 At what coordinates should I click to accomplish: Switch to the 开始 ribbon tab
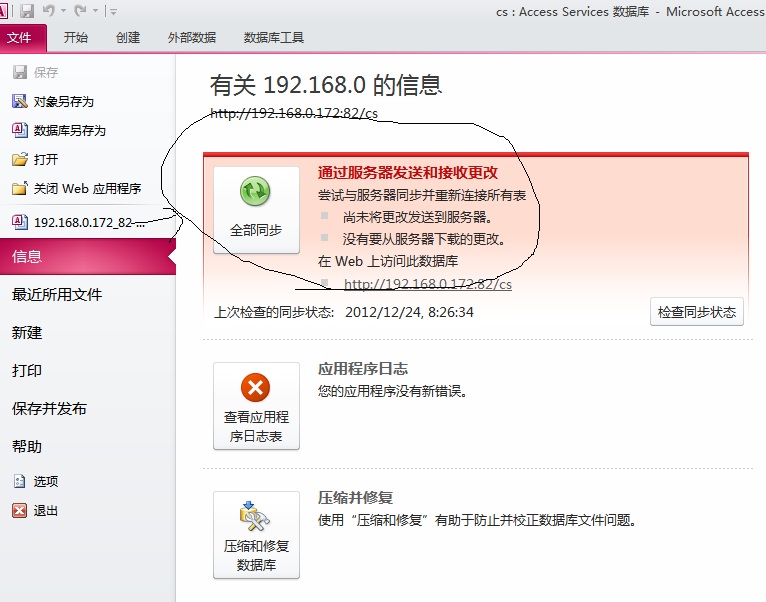click(76, 38)
